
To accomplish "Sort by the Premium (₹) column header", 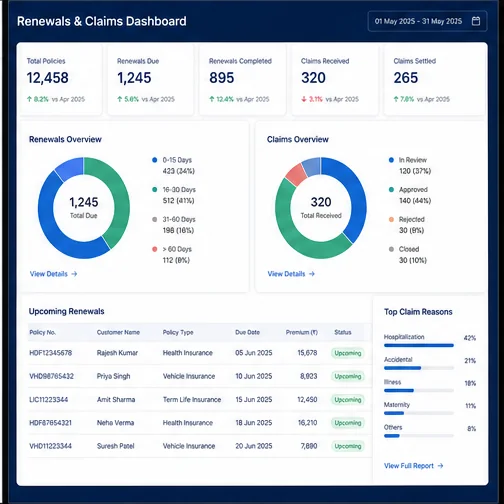I will coord(301,332).
